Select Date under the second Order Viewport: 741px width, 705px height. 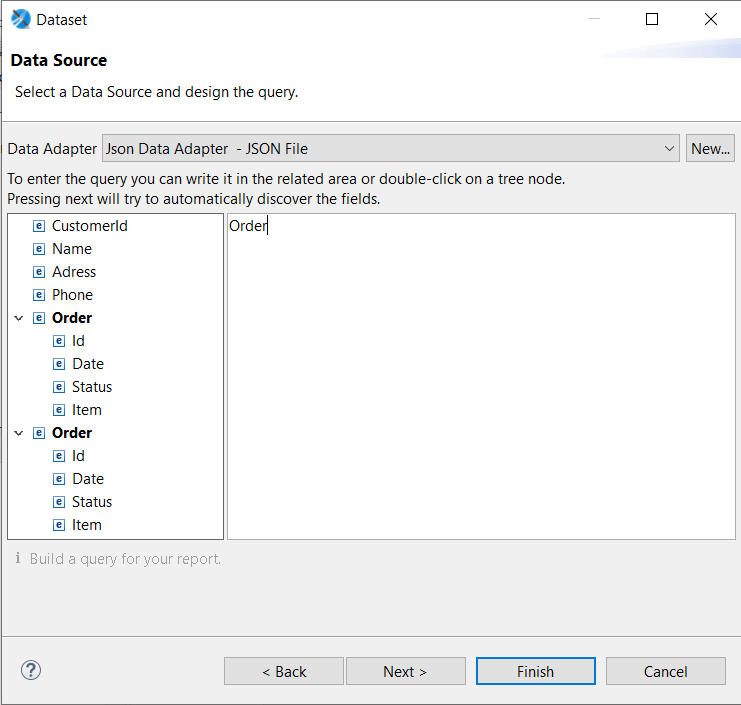tap(88, 479)
